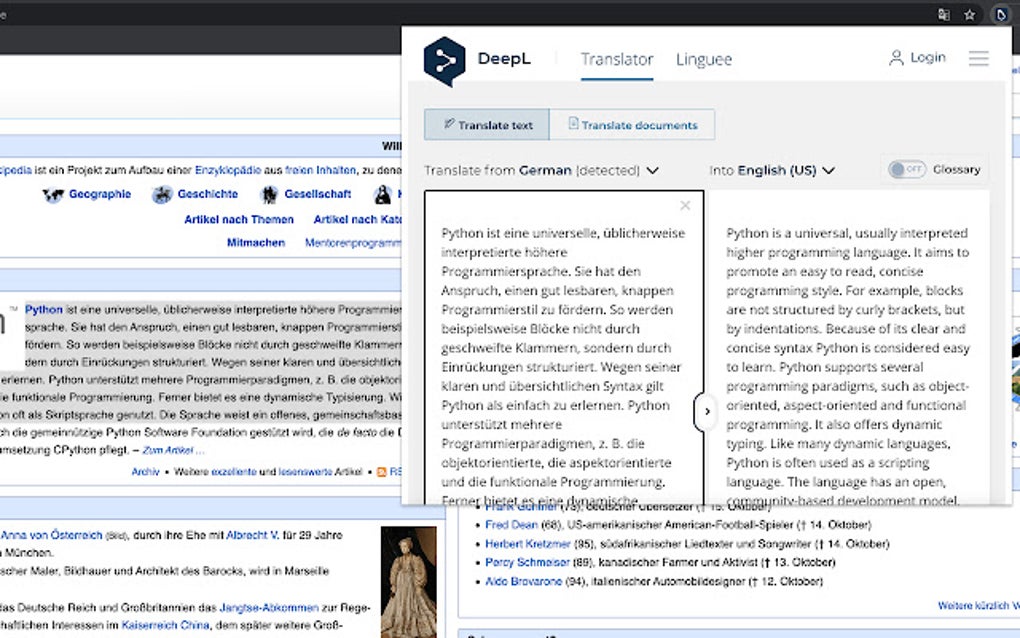Open the hamburger menu in DeepL popup

point(978,58)
